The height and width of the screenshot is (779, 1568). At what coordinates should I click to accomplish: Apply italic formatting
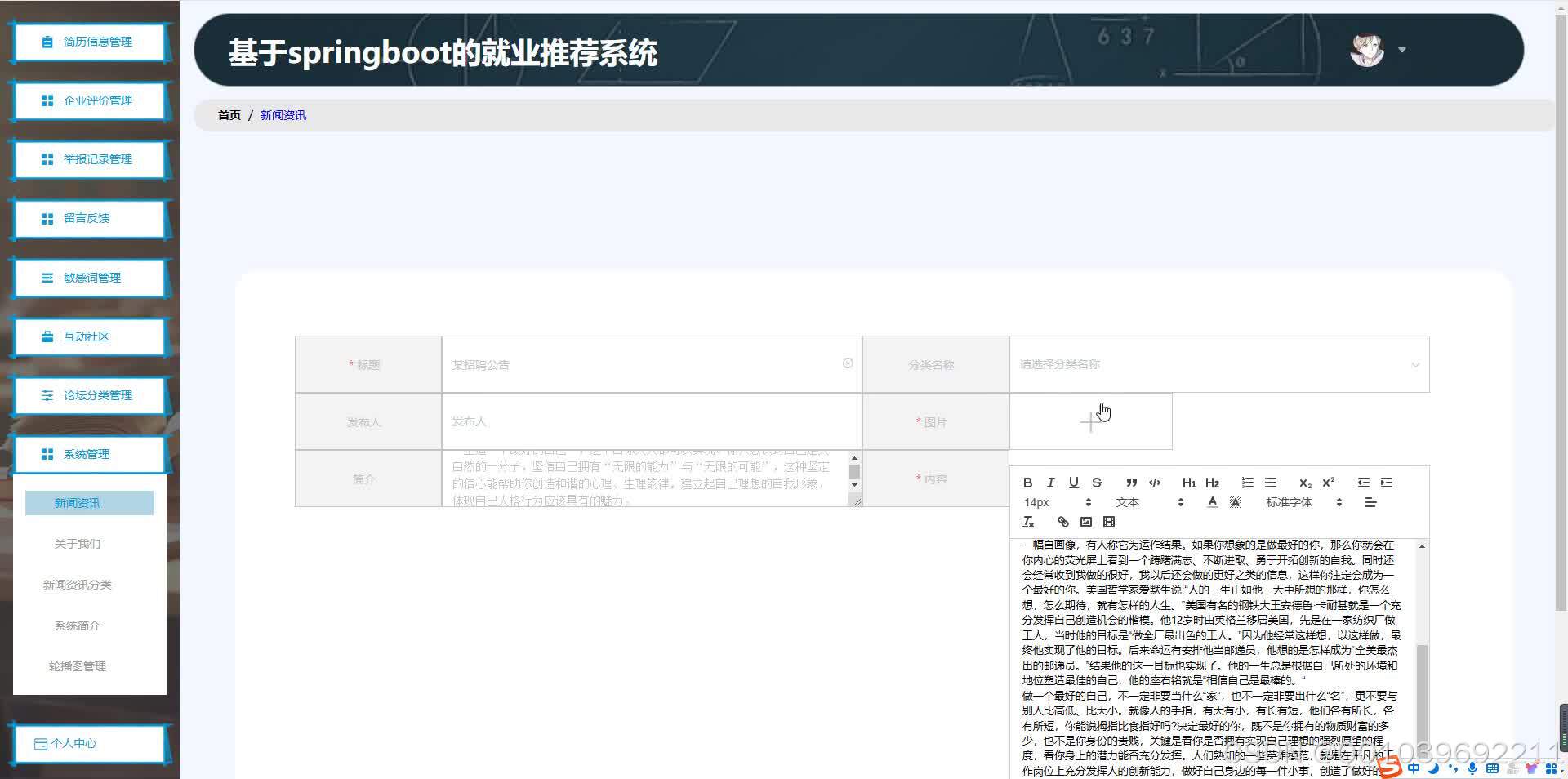point(1051,483)
